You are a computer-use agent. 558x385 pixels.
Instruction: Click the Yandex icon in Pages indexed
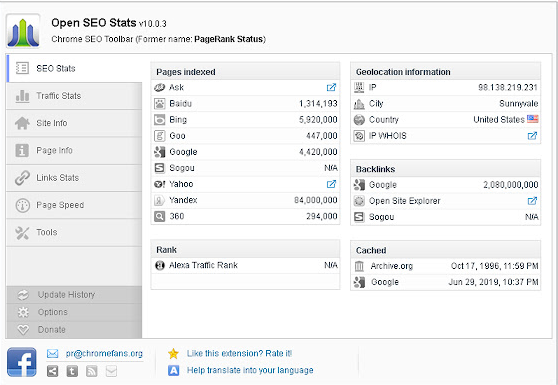tap(159, 200)
